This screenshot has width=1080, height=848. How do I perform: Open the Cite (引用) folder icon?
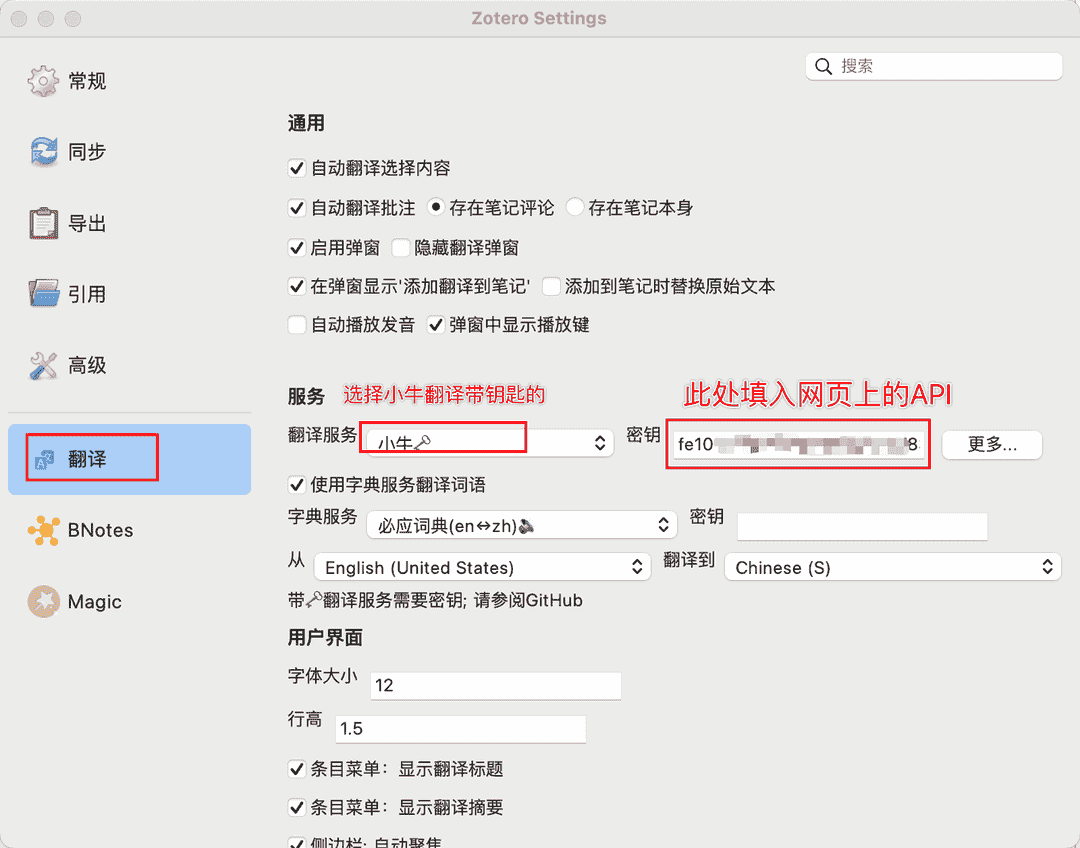tap(43, 294)
